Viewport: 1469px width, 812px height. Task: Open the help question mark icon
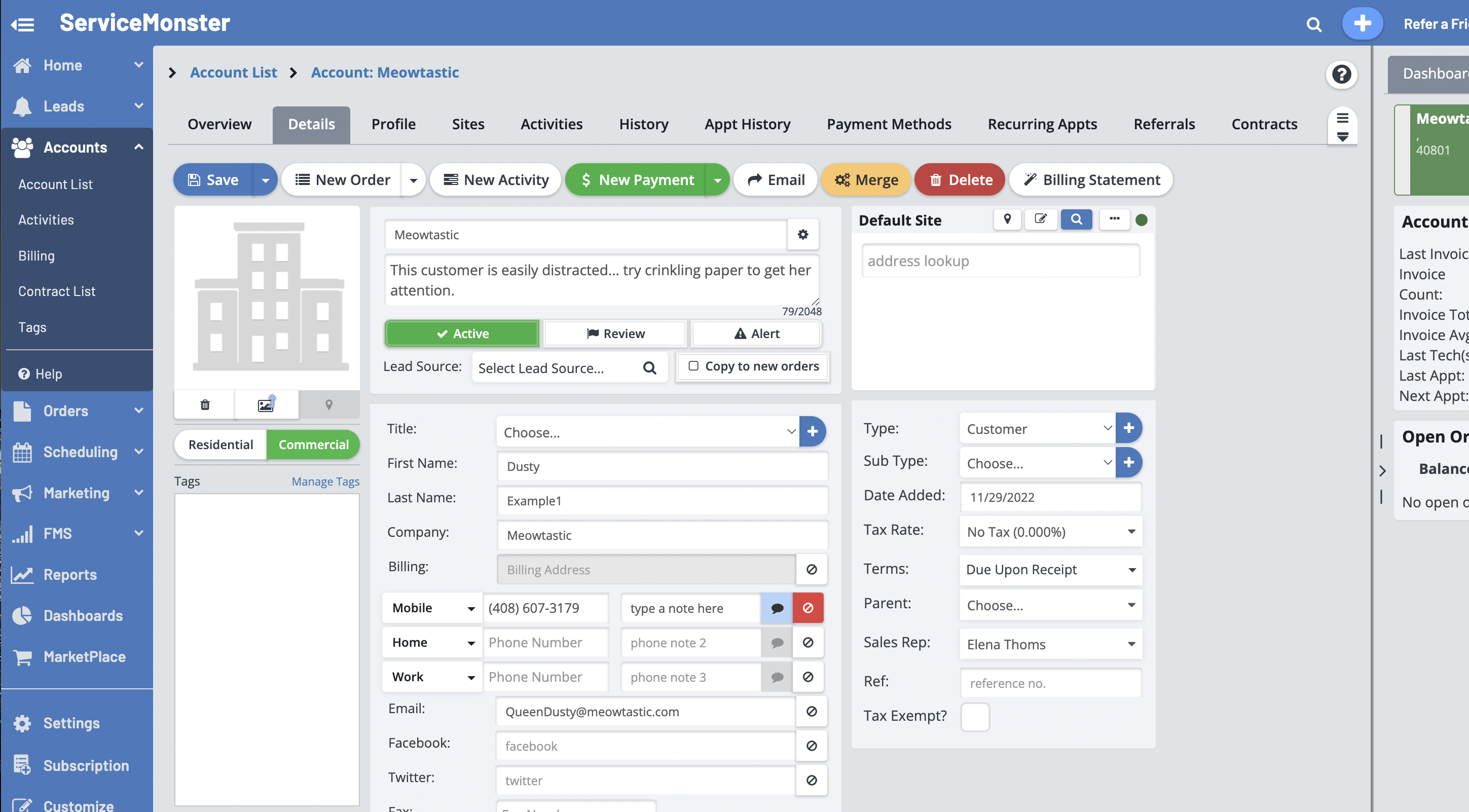[x=1341, y=74]
